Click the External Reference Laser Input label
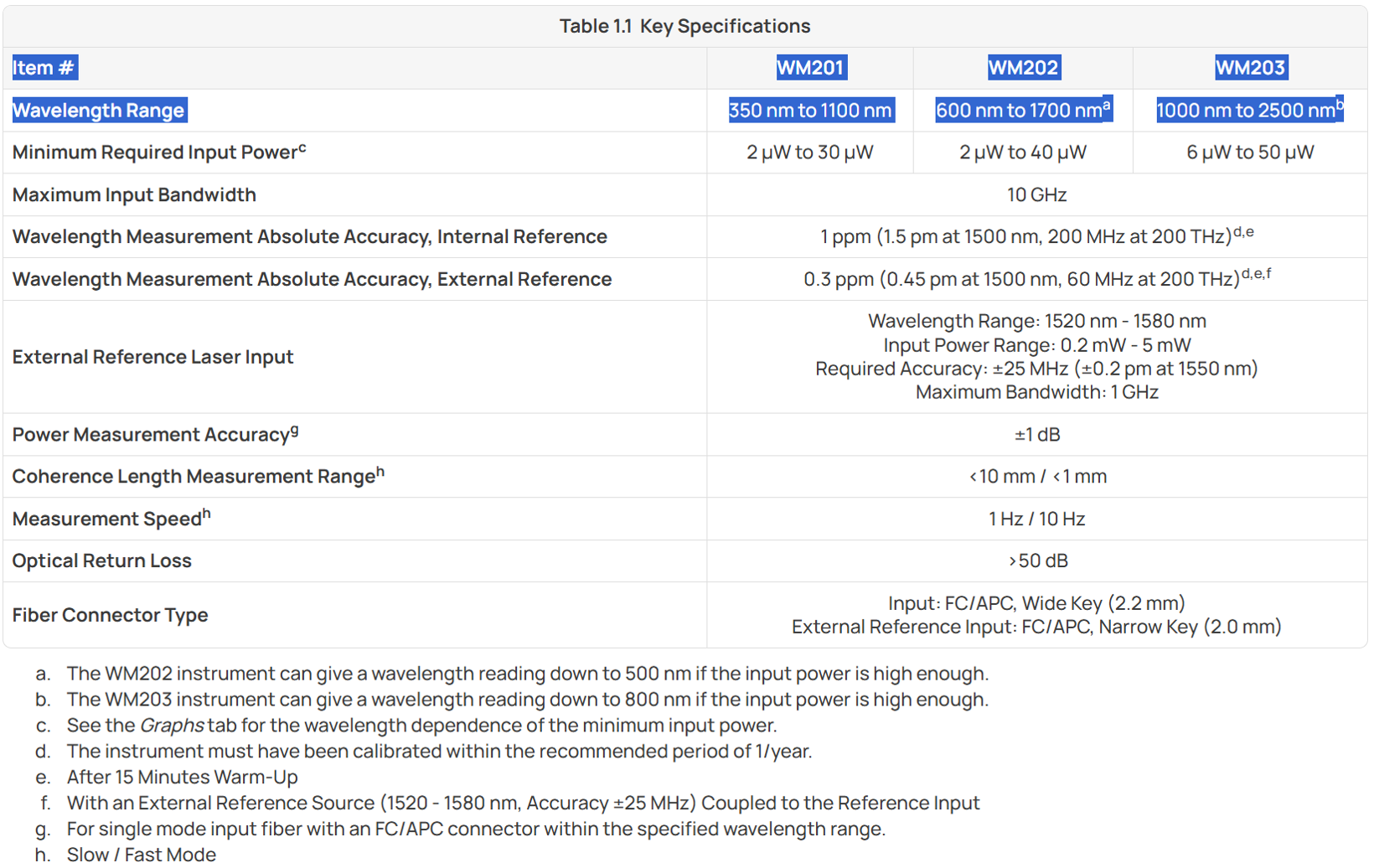This screenshot has height=868, width=1374. pos(152,357)
